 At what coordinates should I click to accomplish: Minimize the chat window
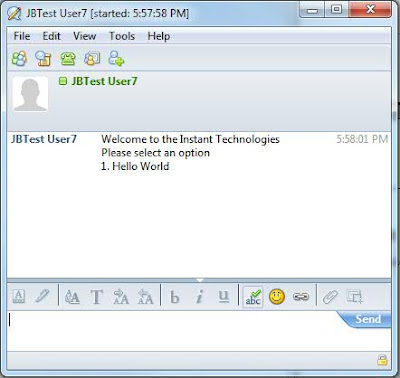pyautogui.click(x=312, y=11)
